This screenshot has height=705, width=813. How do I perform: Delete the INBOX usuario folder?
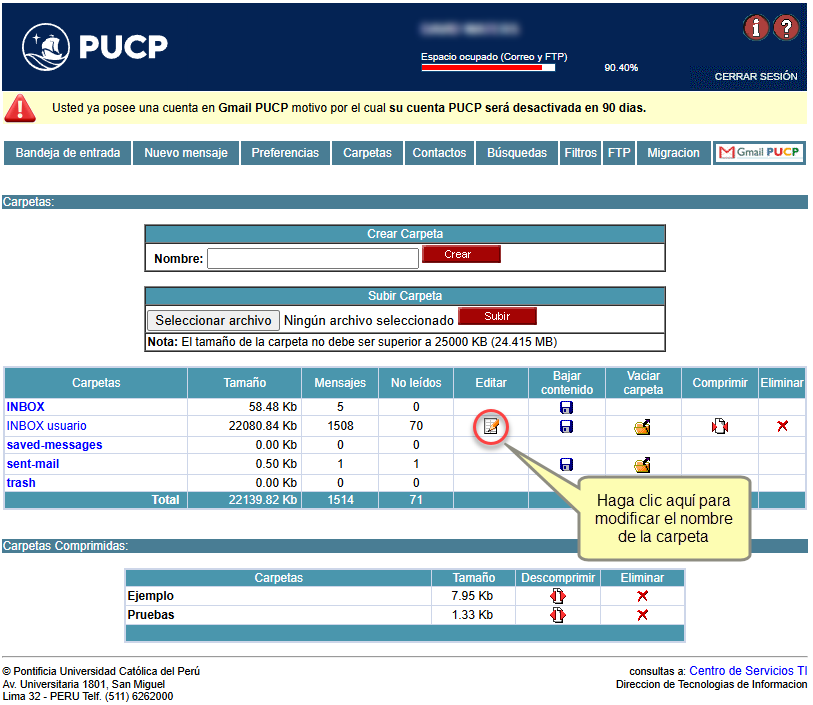pyautogui.click(x=782, y=427)
